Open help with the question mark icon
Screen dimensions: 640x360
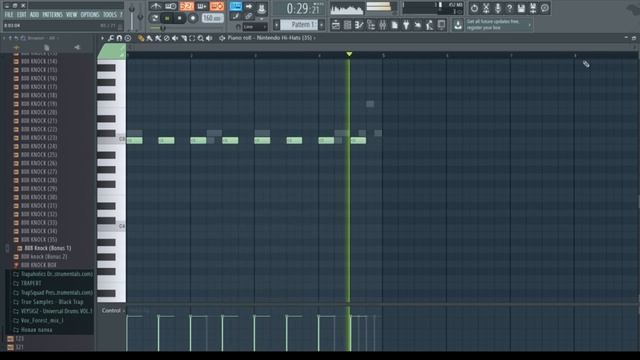509,8
